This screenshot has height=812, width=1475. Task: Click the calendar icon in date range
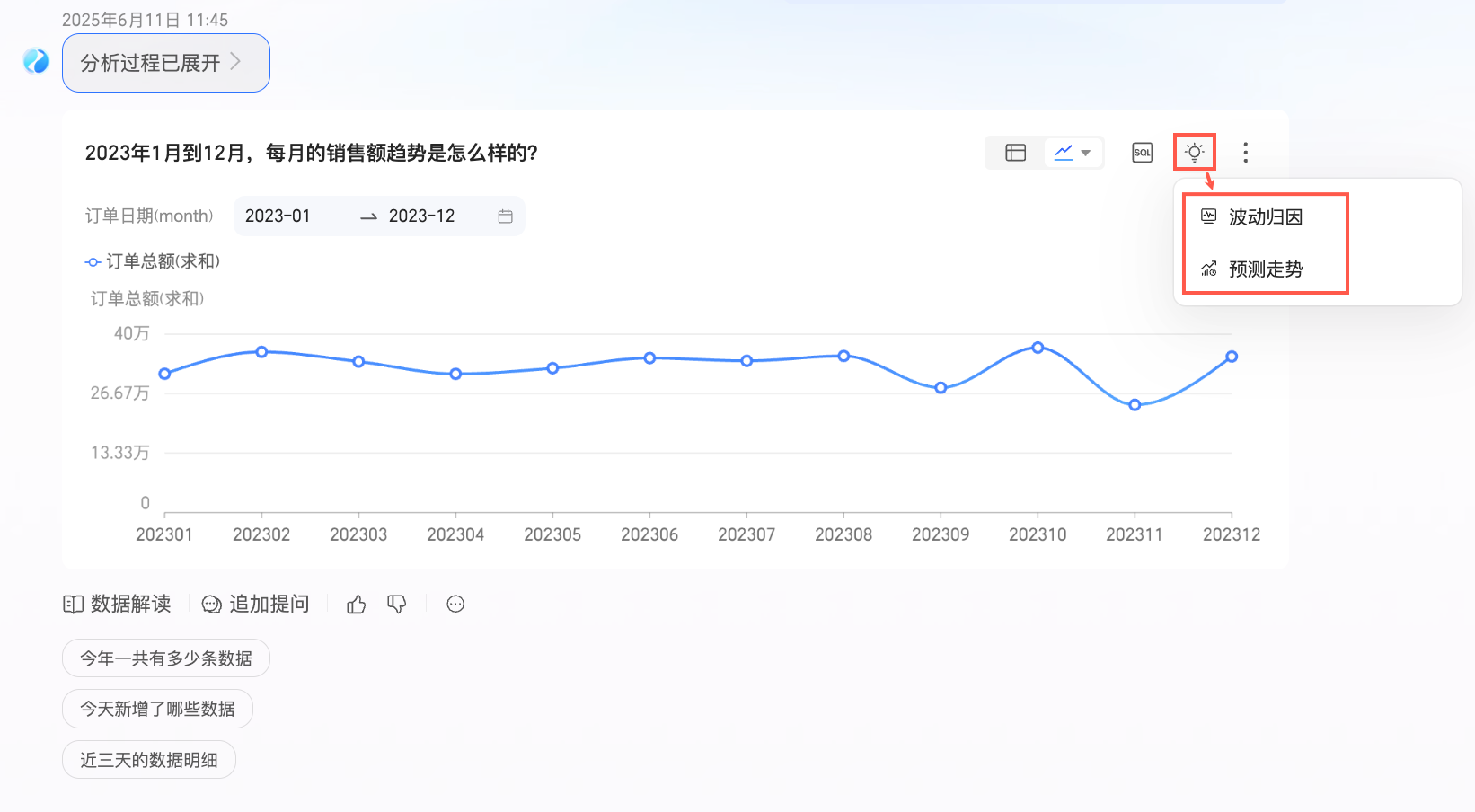[x=505, y=216]
